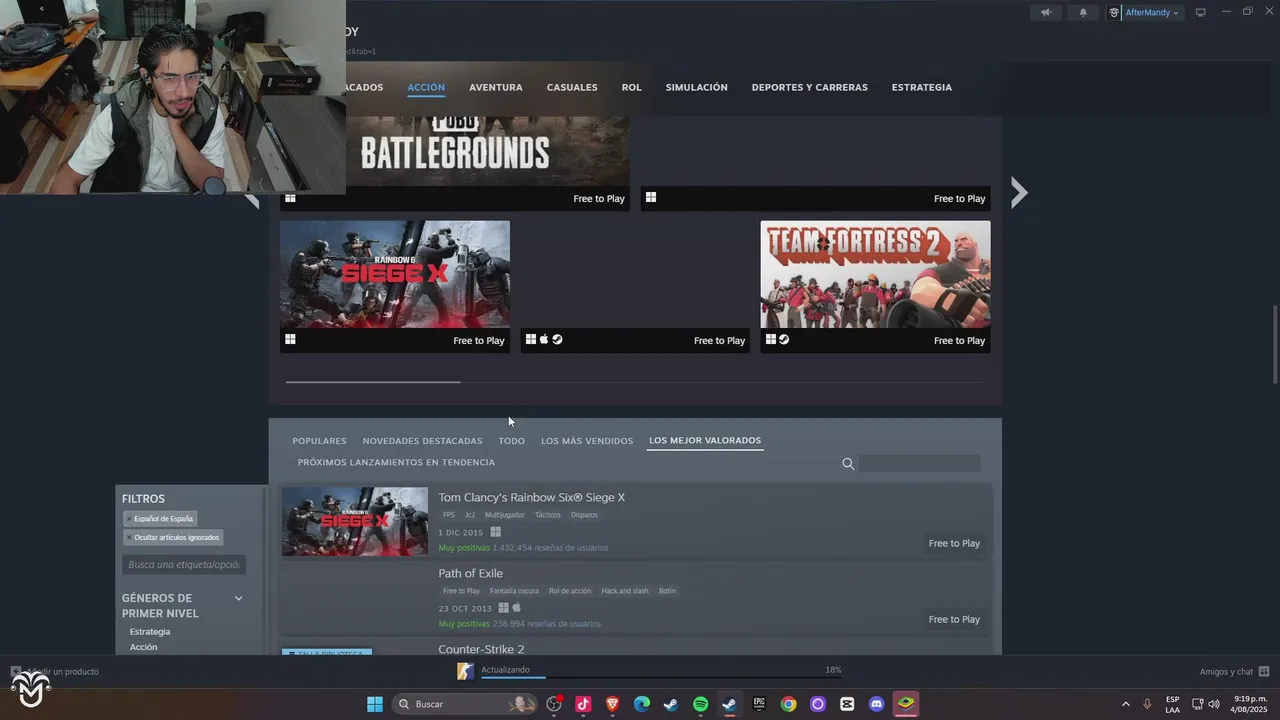Switch to Big Picture mode icon
The image size is (1280, 720).
(1201, 12)
